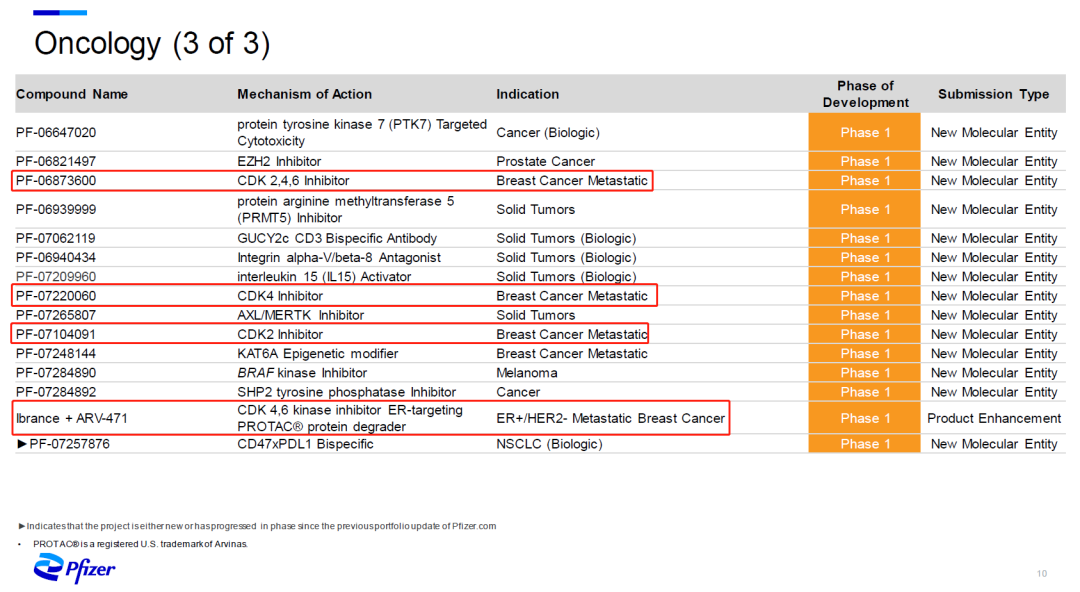Screen dimensions: 1080x592
Task: Click BRAF kinase Inhibitor text
Action: tap(302, 373)
